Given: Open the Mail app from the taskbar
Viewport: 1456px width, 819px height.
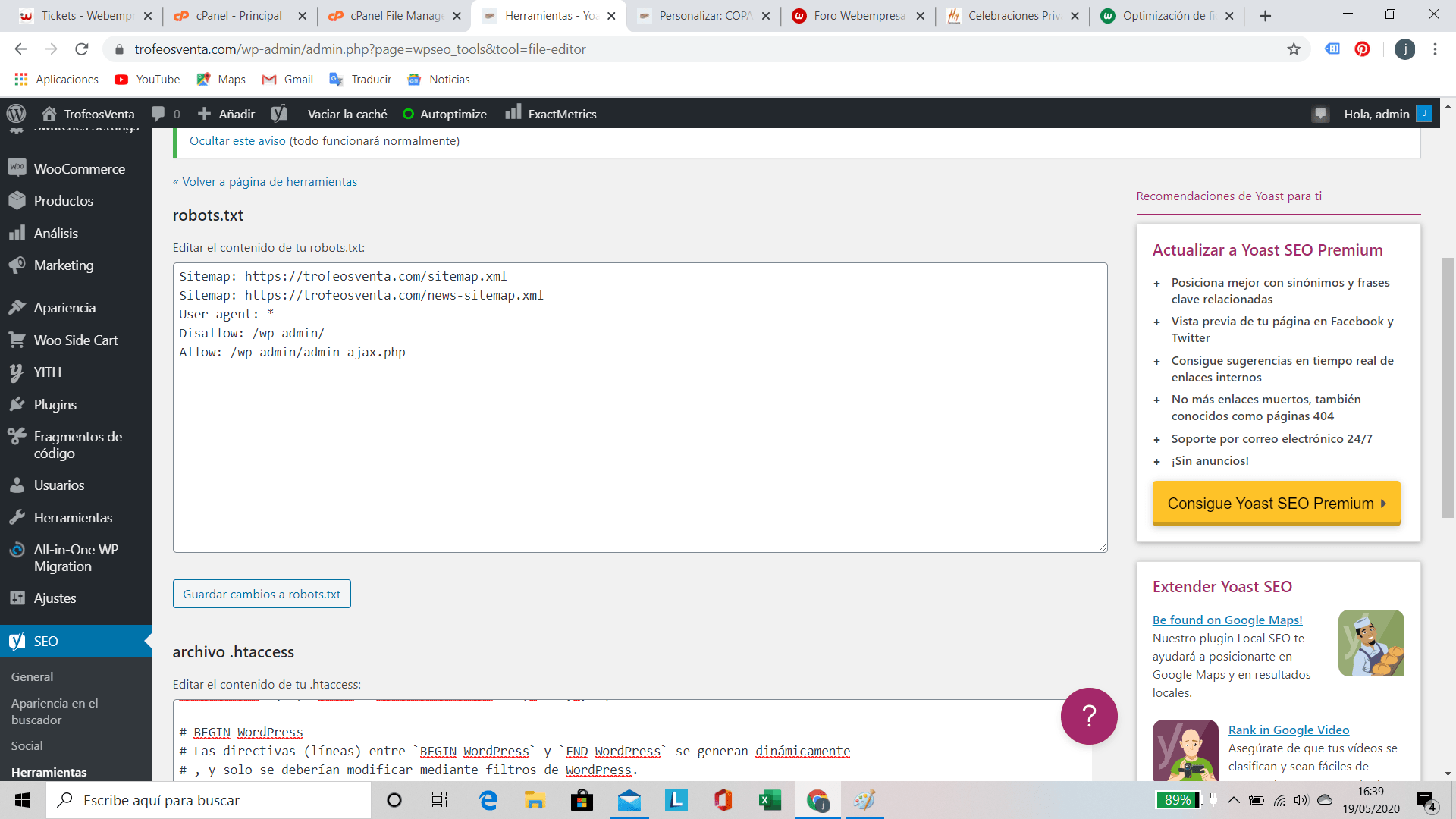Looking at the screenshot, I should tap(629, 800).
